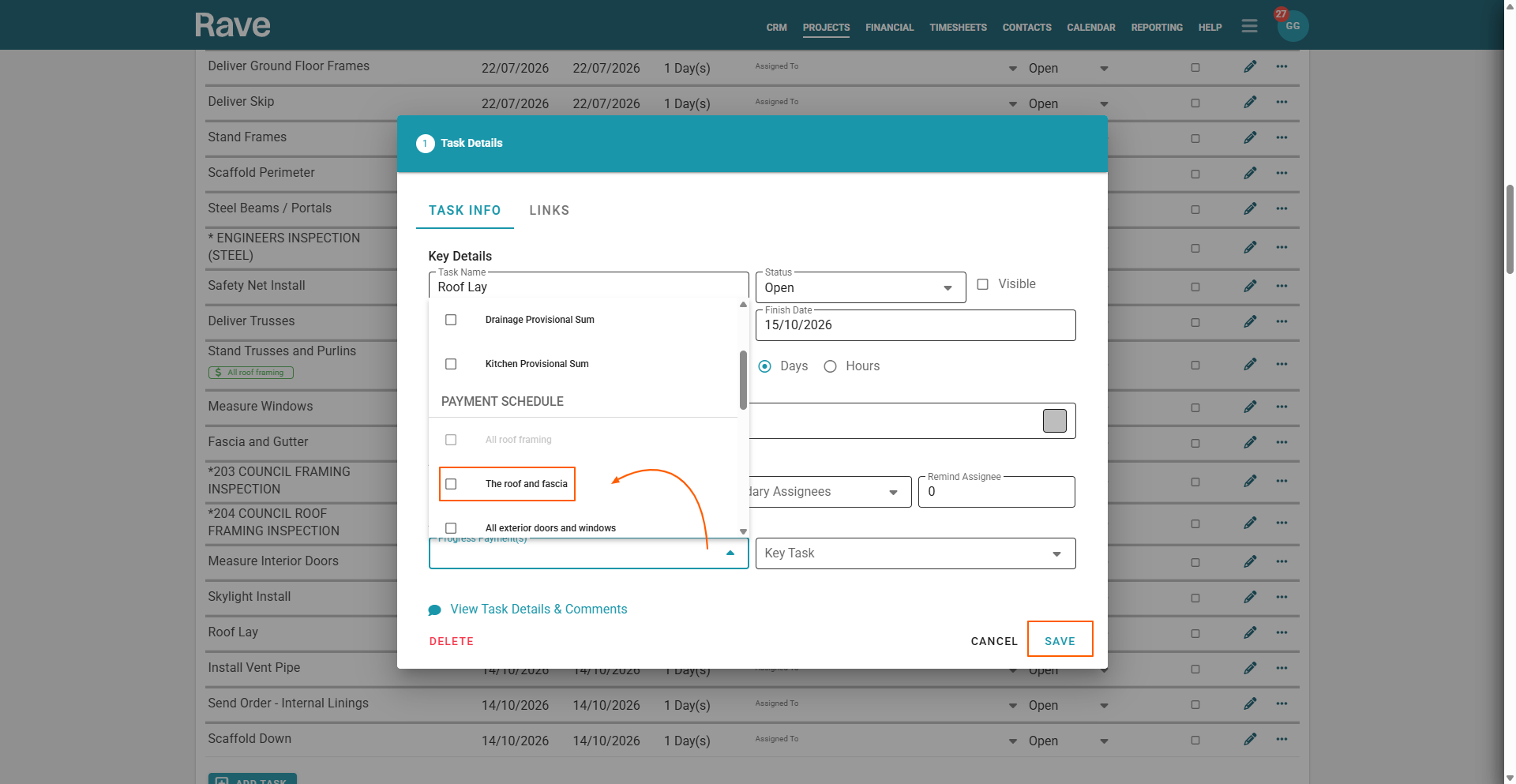
Task: Click the GG user avatar
Action: 1293,26
